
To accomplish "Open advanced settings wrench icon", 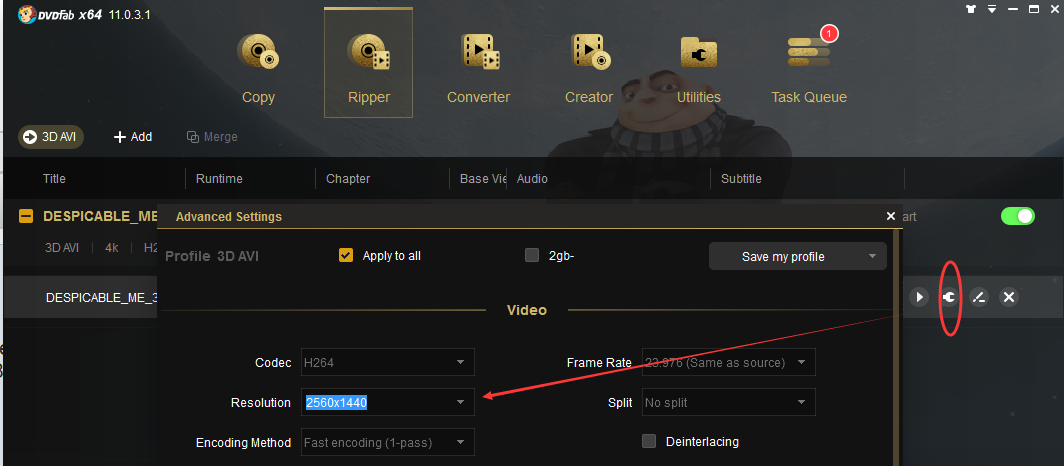I will pyautogui.click(x=949, y=297).
